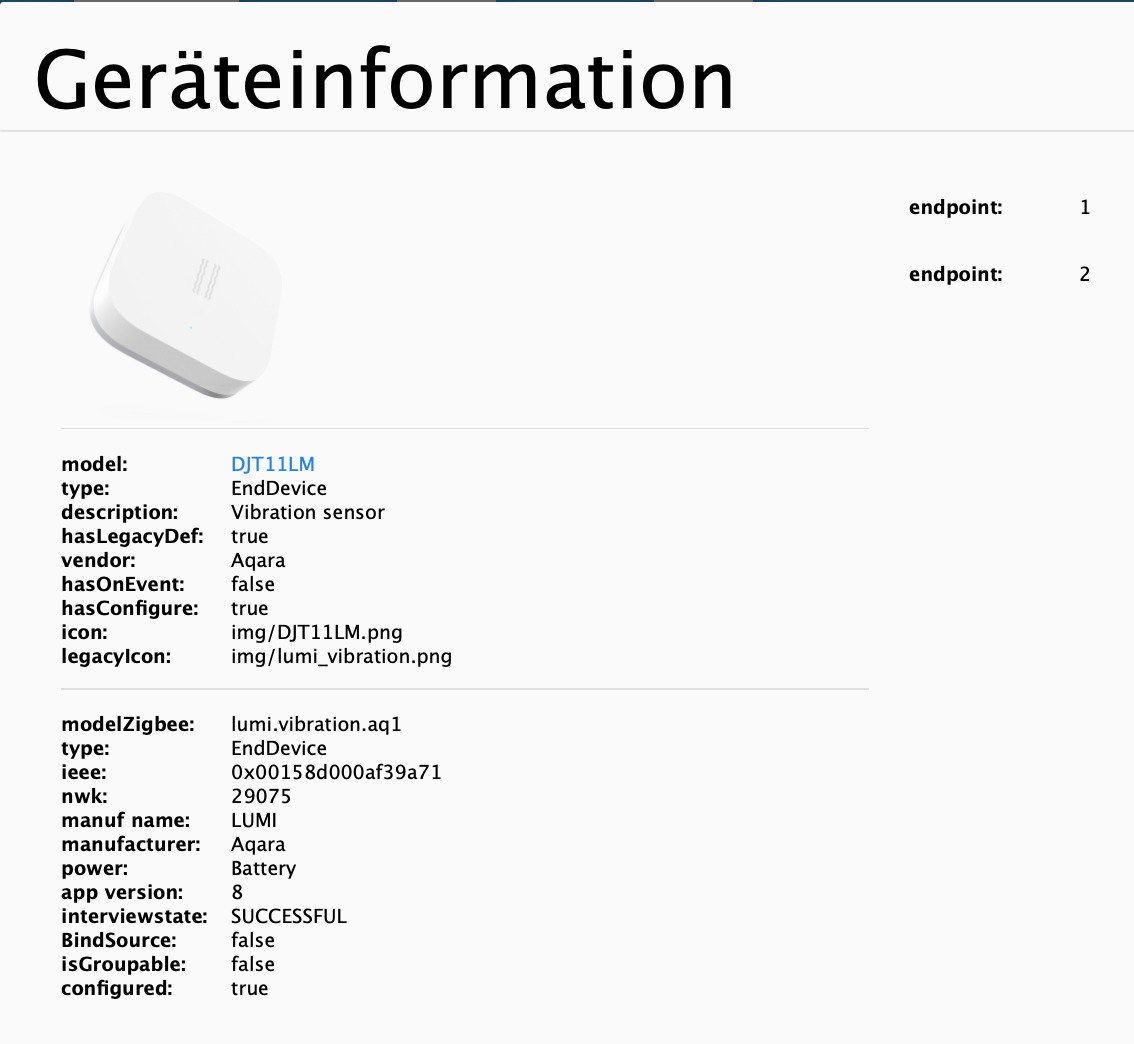The width and height of the screenshot is (1134, 1044).
Task: Click the manuf name value 'LUMI'
Action: 254,820
